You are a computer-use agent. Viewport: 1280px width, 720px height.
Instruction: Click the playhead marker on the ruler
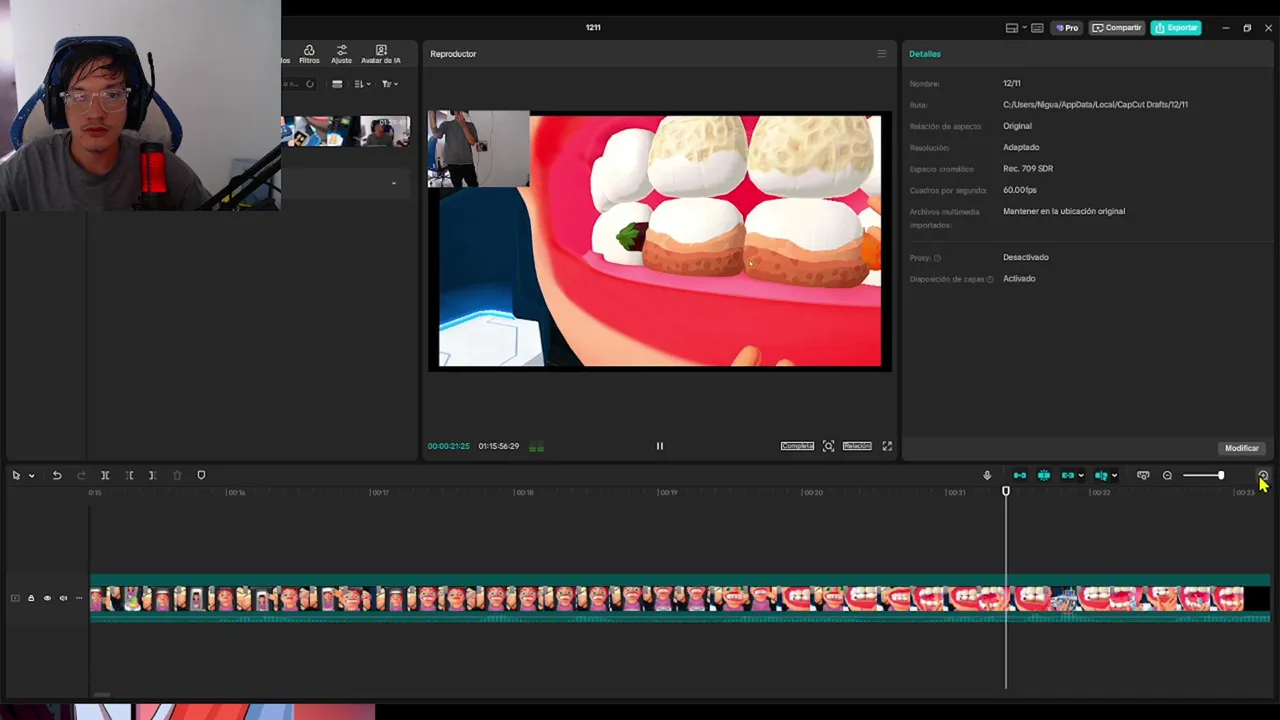pyautogui.click(x=1006, y=491)
